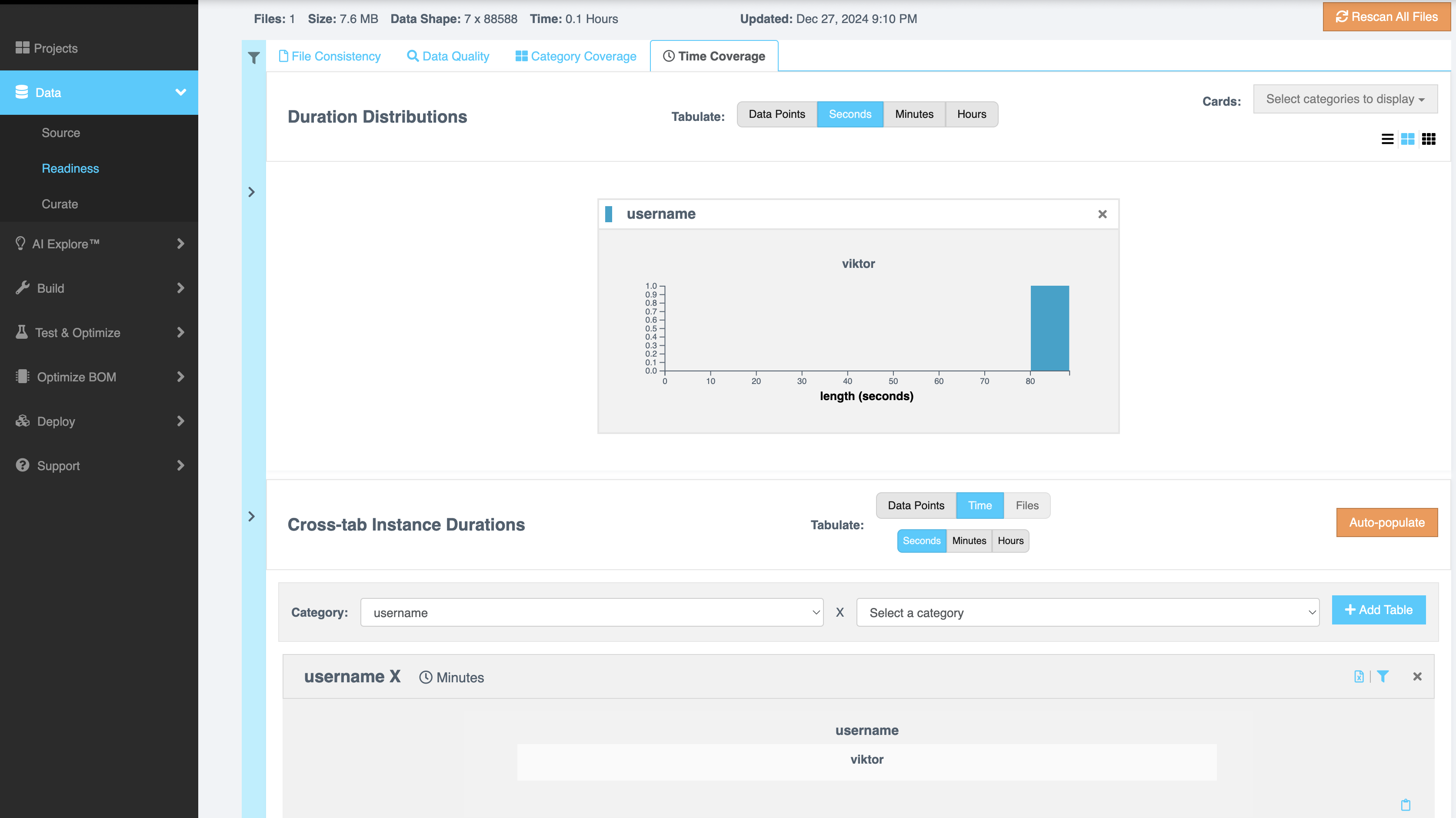Click the Rescan All Files button

[1386, 17]
